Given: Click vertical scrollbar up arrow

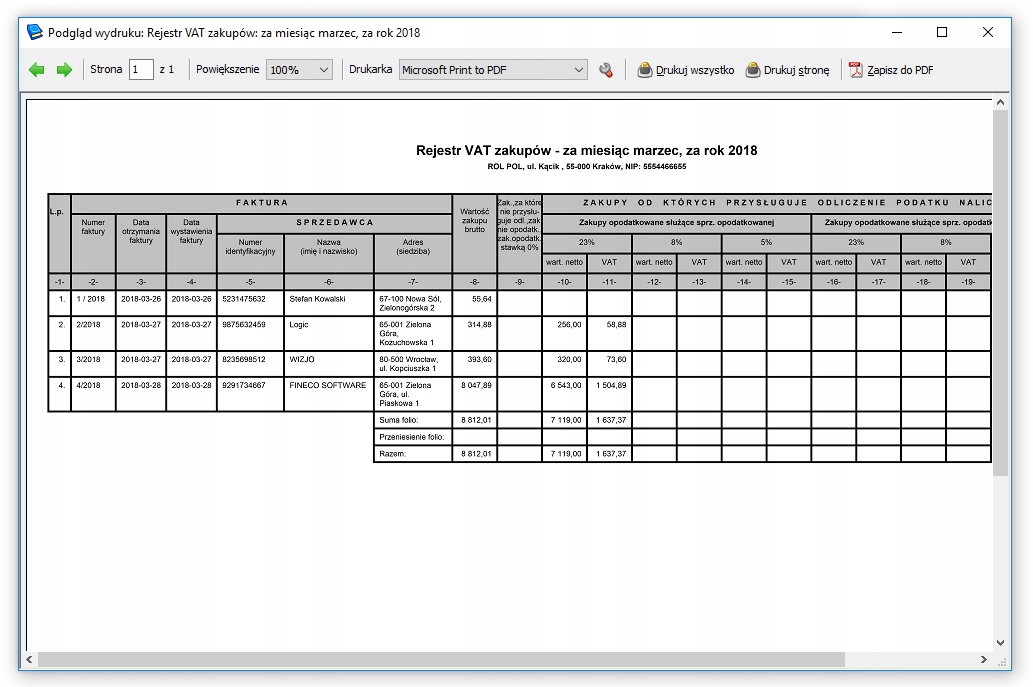Looking at the screenshot, I should pyautogui.click(x=1000, y=101).
